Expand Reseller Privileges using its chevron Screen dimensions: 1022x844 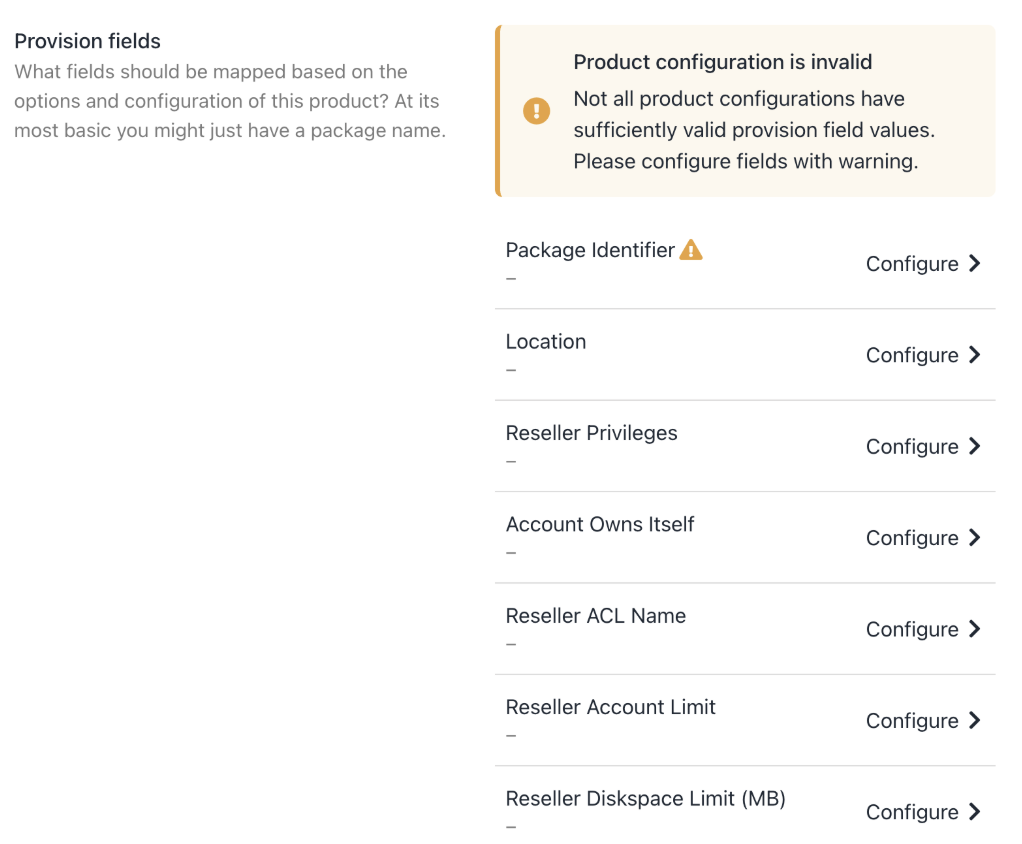pos(975,446)
